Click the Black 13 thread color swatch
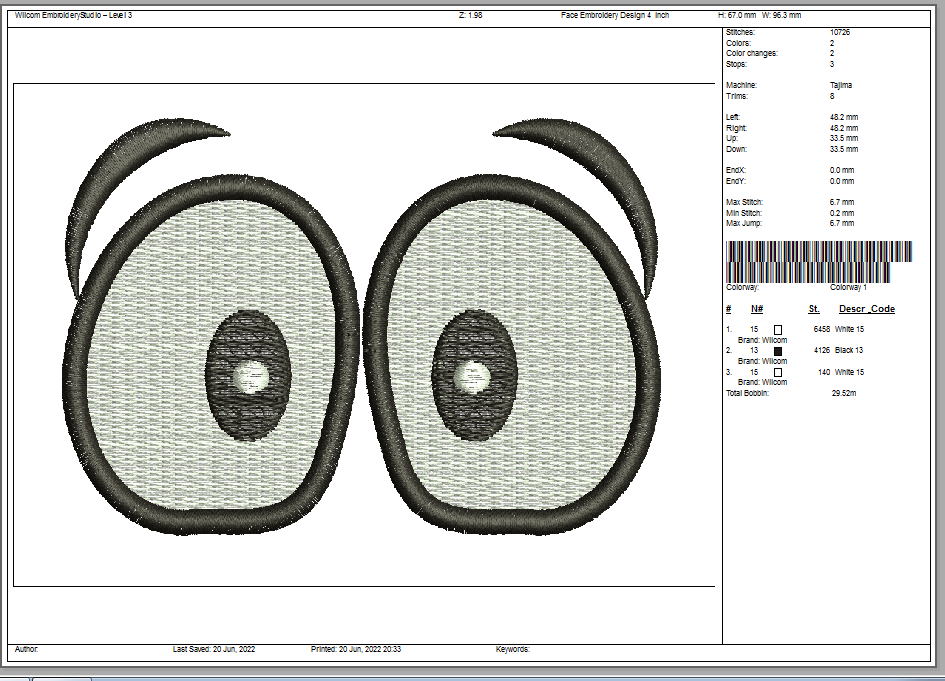 coord(777,351)
